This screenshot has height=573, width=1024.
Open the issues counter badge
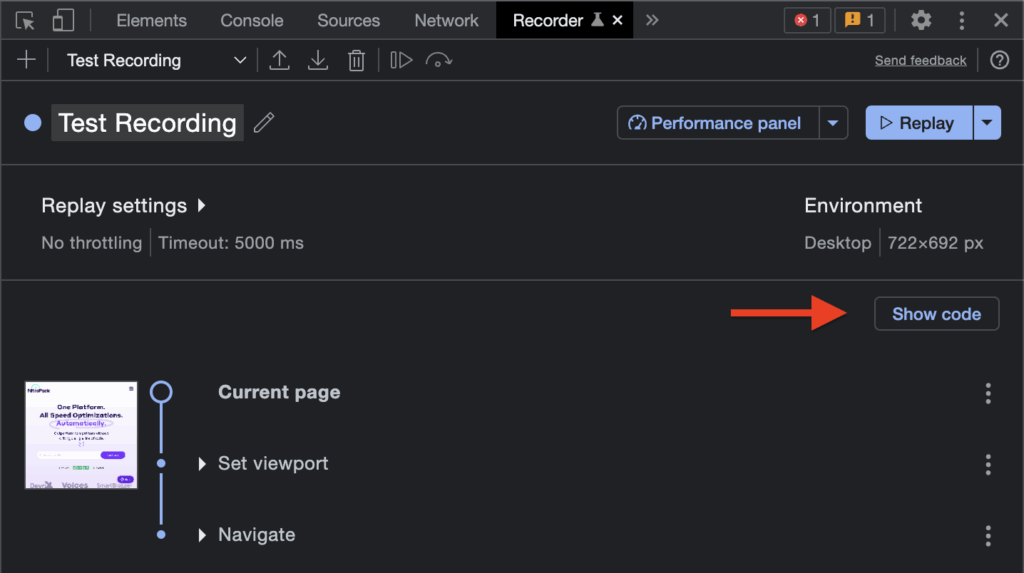(859, 20)
